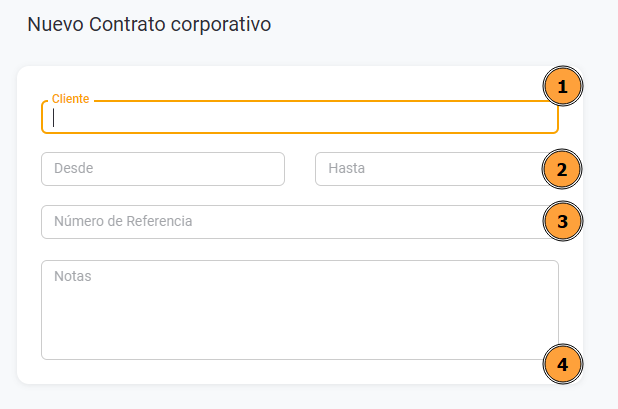The image size is (618, 409).
Task: Click the Número de Referencia field
Action: [290, 221]
